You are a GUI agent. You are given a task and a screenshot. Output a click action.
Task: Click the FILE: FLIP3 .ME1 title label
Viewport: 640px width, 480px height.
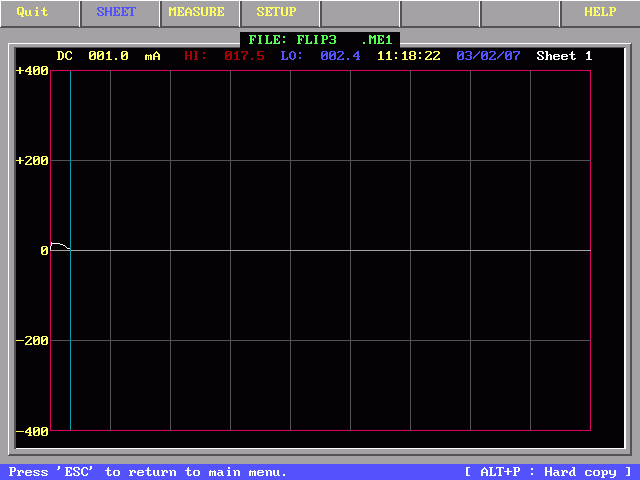tap(320, 40)
